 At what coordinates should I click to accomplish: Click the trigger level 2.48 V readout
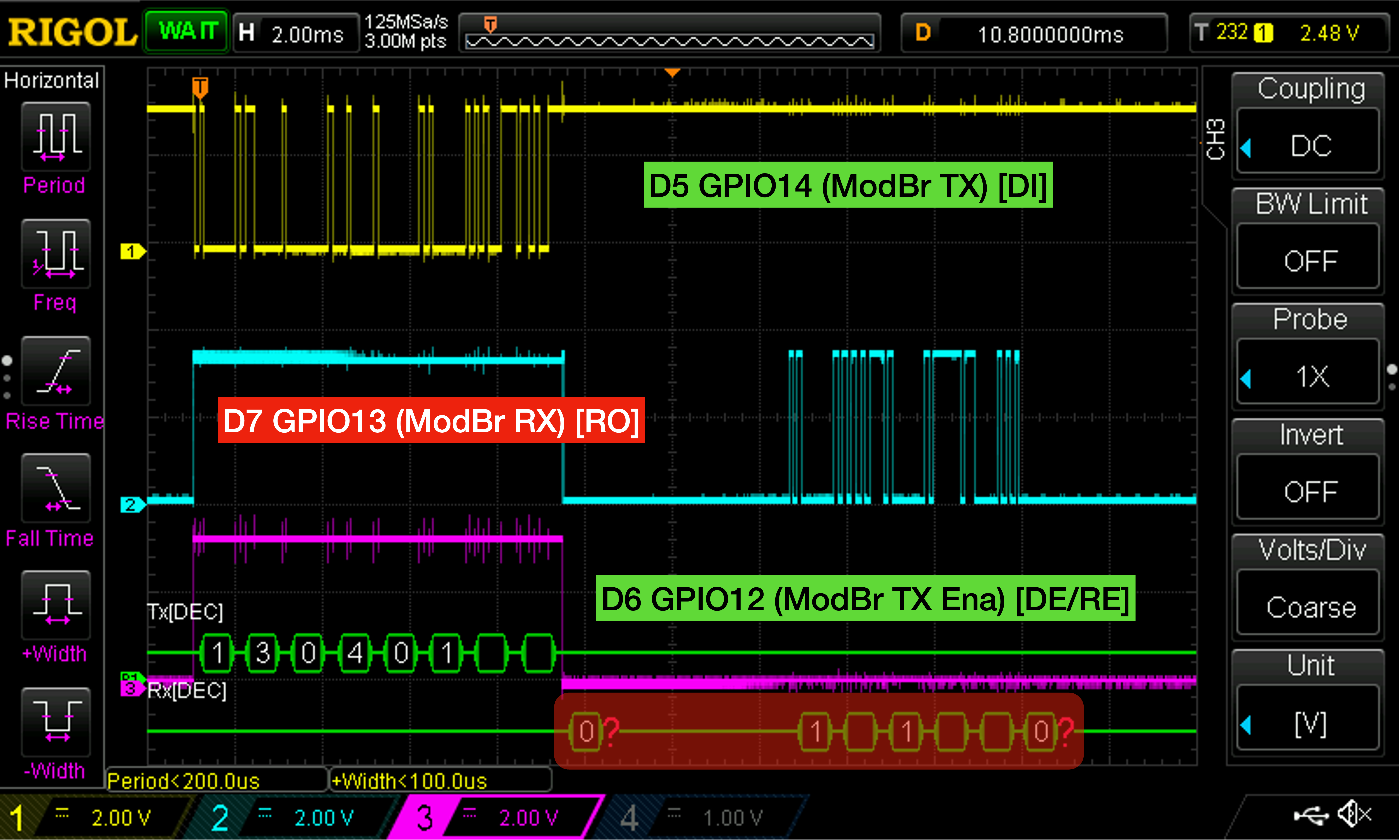(1330, 33)
